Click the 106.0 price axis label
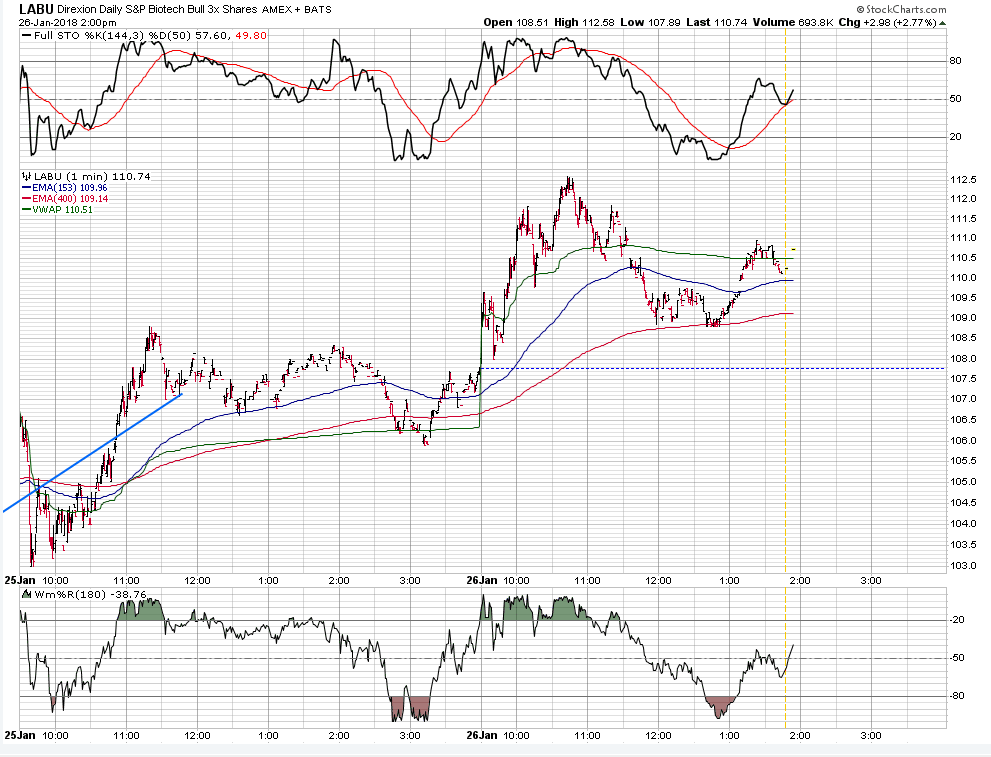 pos(963,440)
